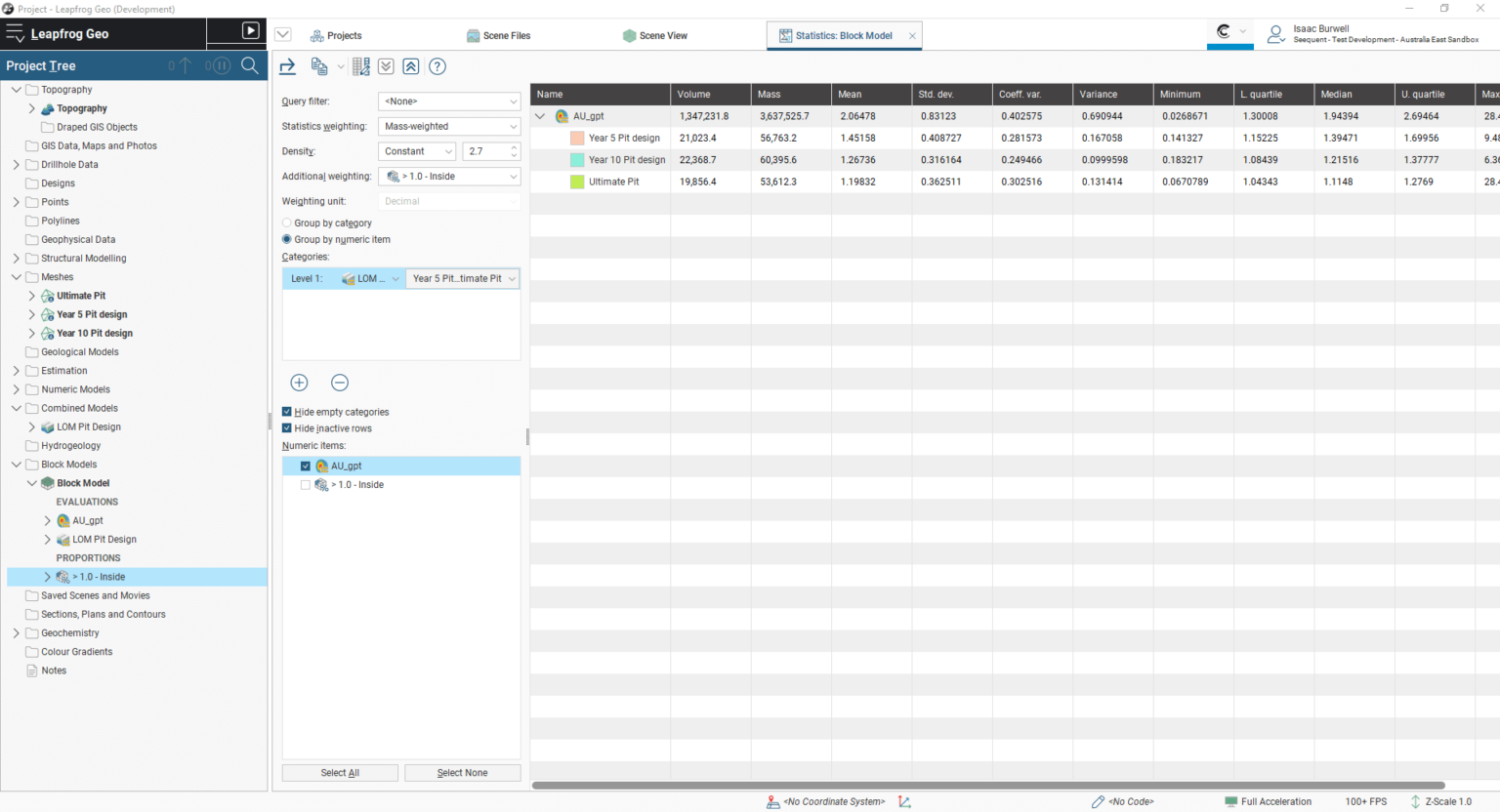
Task: Collapse all rows with the double-chevron icon
Action: [385, 66]
